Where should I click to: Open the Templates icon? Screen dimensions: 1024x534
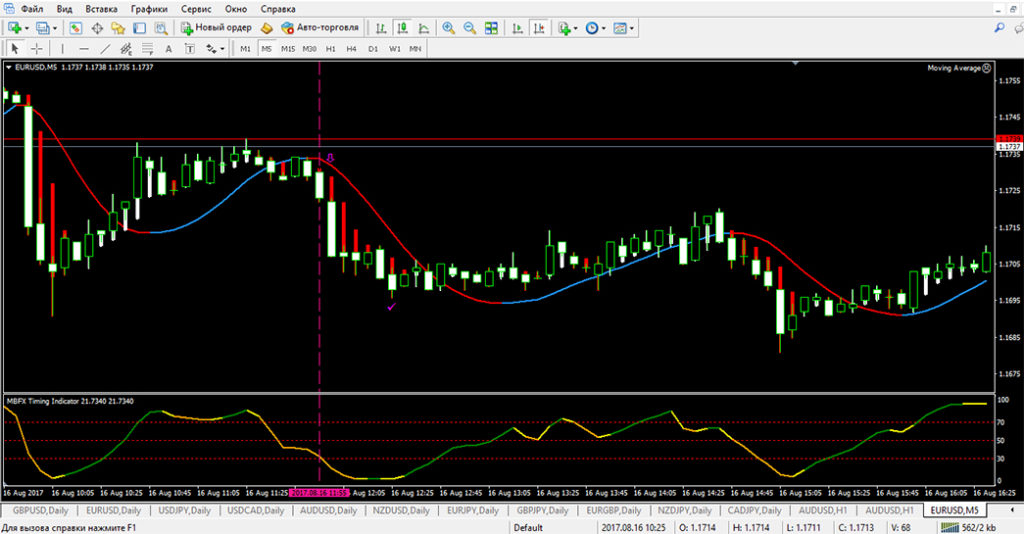[620, 28]
